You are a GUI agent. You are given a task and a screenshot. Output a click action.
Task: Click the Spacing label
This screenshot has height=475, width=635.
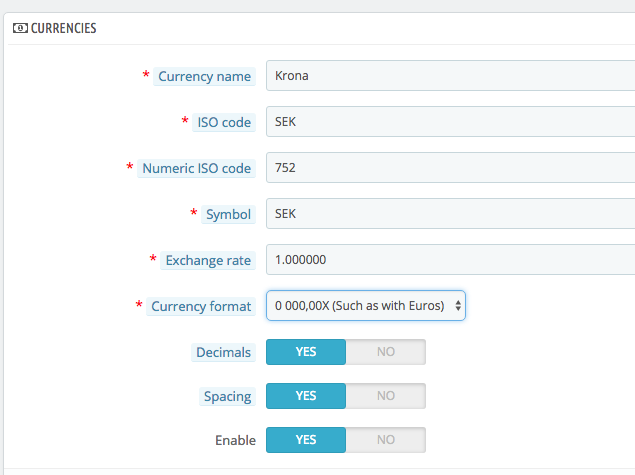coord(228,396)
